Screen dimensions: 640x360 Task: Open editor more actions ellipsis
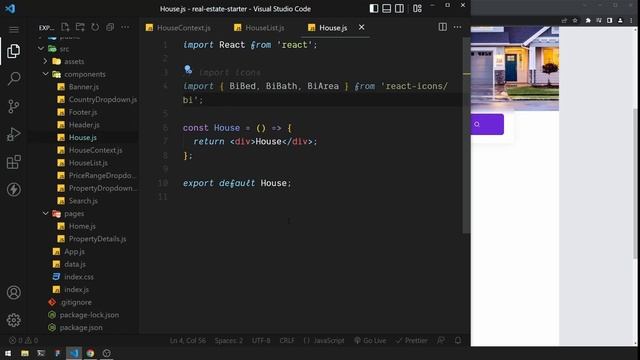tap(457, 27)
